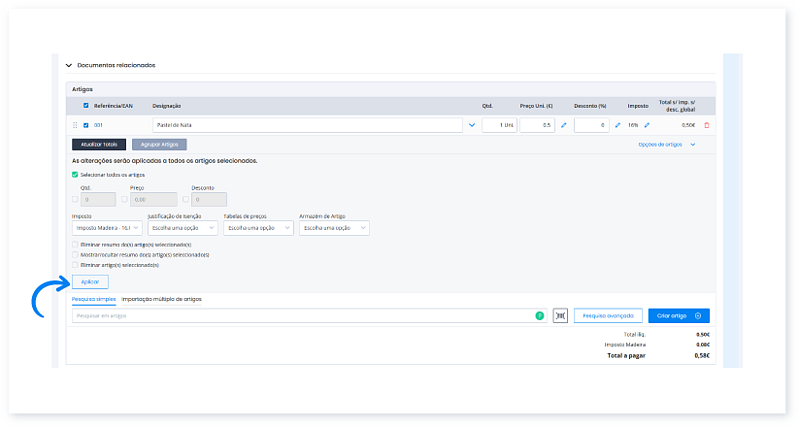Click the edit pencil beside the 16% Imposto
The height and width of the screenshot is (428, 800).
click(646, 125)
